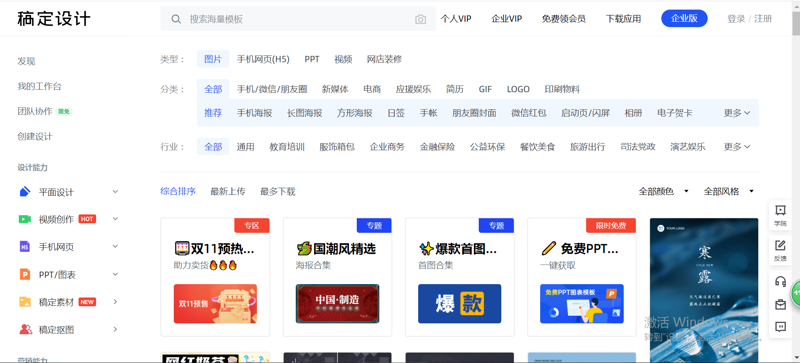Click 注册 link
This screenshot has height=363, width=800.
763,19
